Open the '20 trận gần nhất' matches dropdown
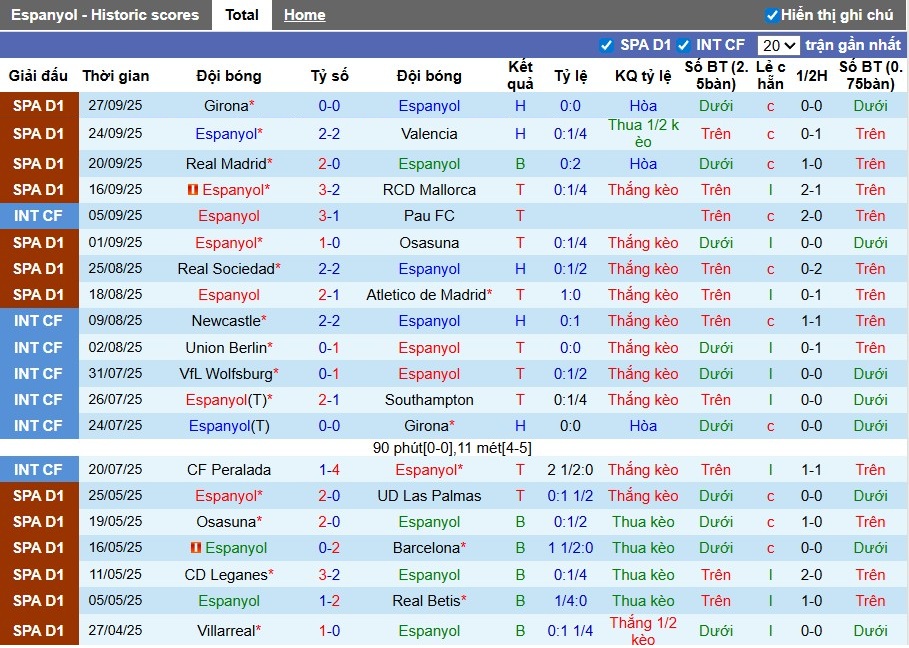 [779, 45]
